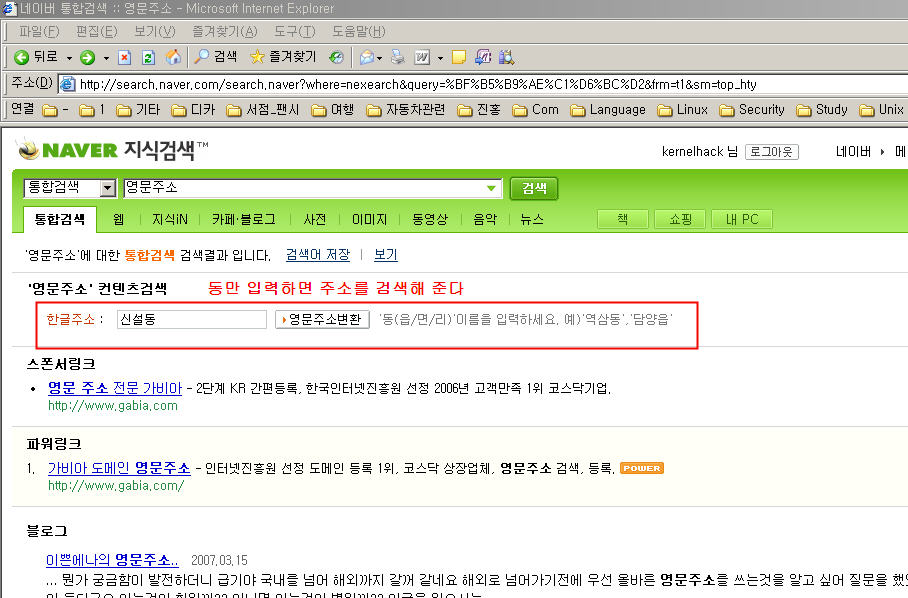This screenshot has width=908, height=598.
Task: Switch to the 카페·블로그 tab
Action: [x=243, y=219]
